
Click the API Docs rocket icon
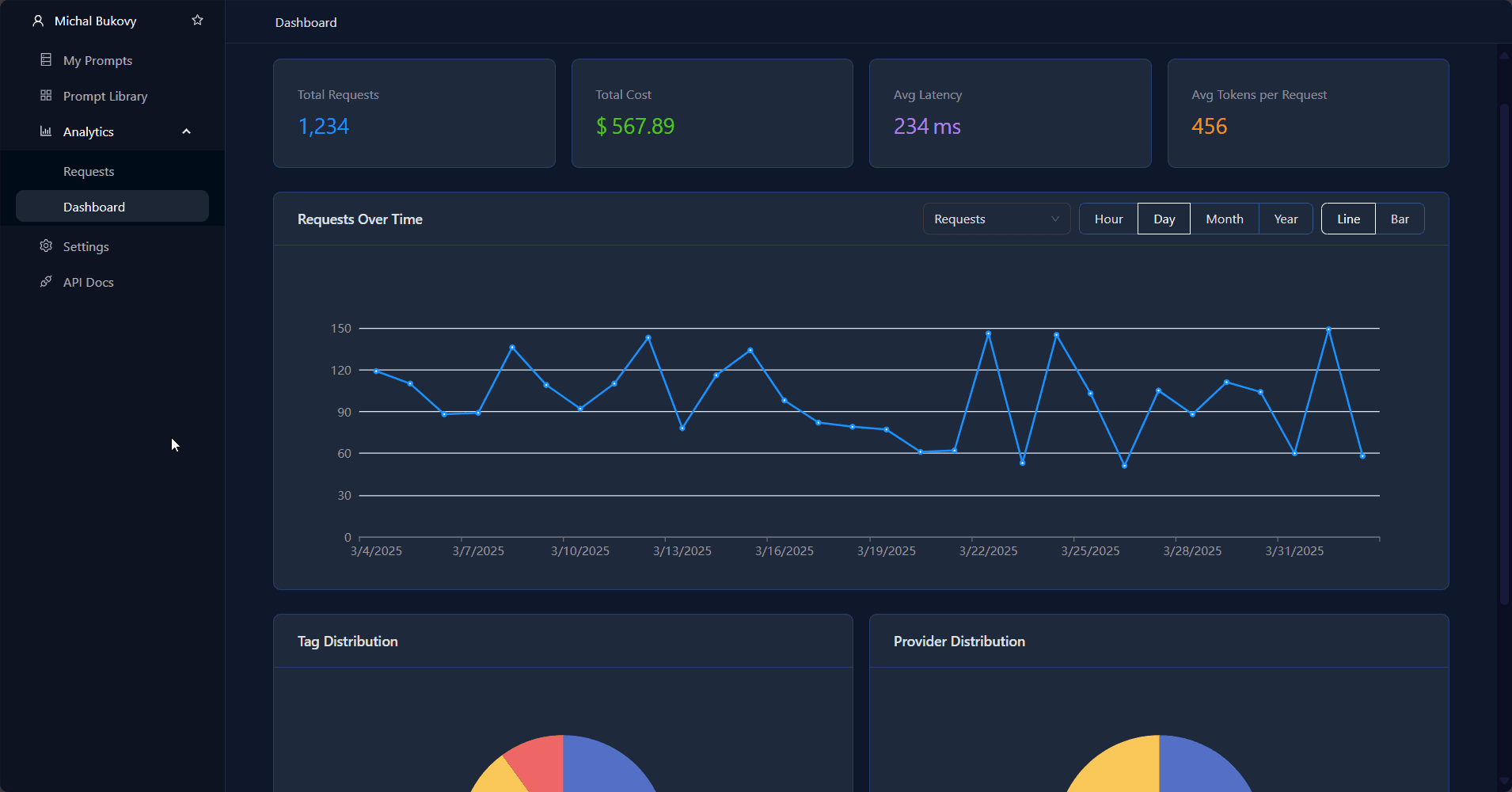click(46, 282)
